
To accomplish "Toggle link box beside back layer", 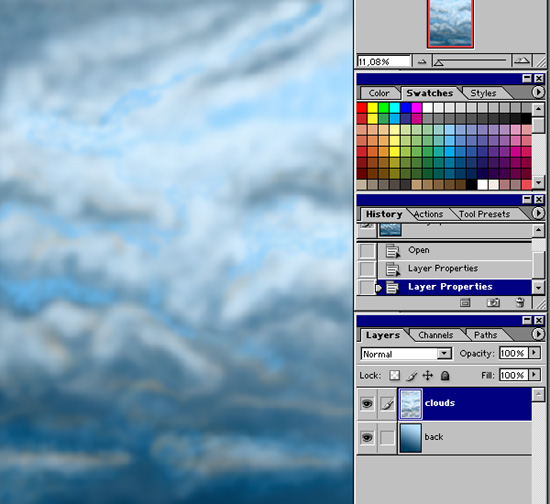I will coord(387,438).
